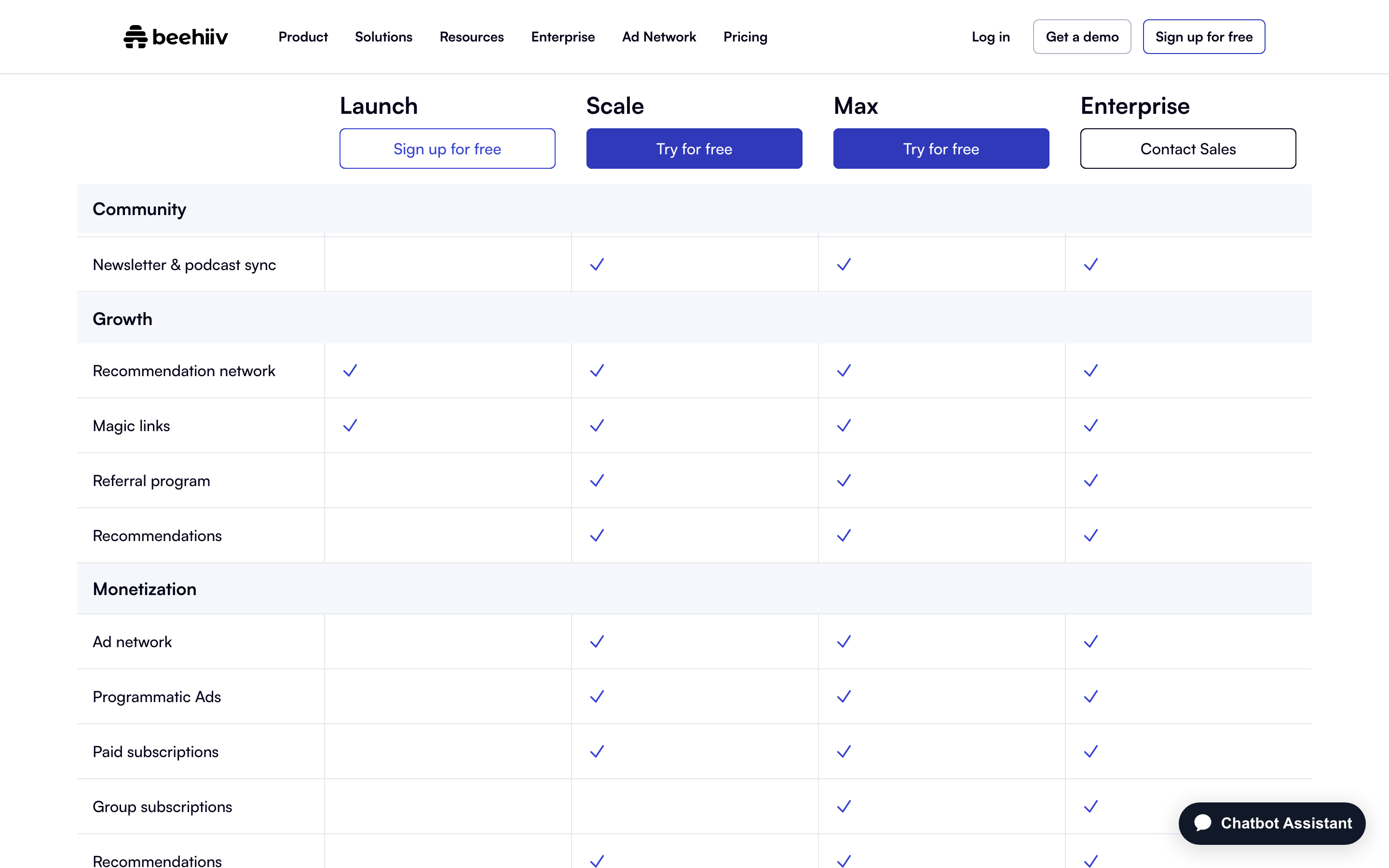
Task: Click the Community section header
Action: [139, 209]
